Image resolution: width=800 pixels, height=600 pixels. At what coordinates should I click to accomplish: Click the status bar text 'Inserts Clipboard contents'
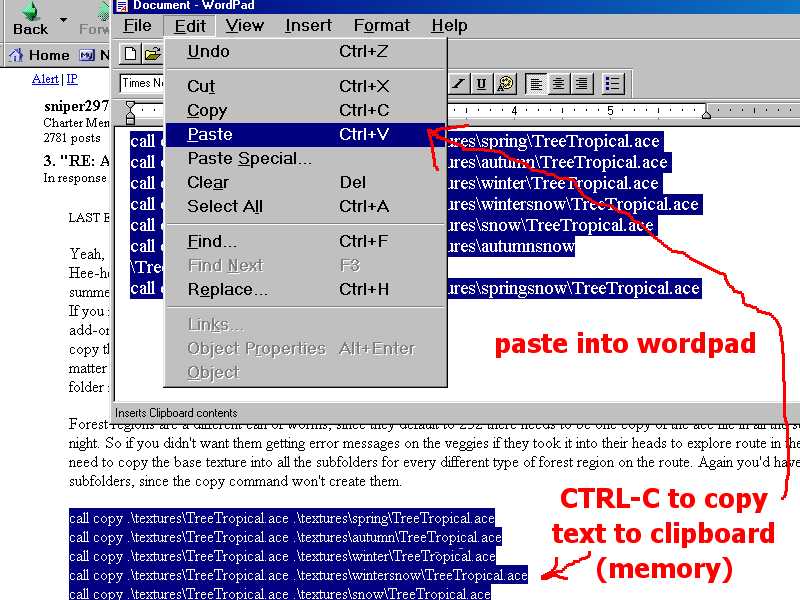coord(177,413)
